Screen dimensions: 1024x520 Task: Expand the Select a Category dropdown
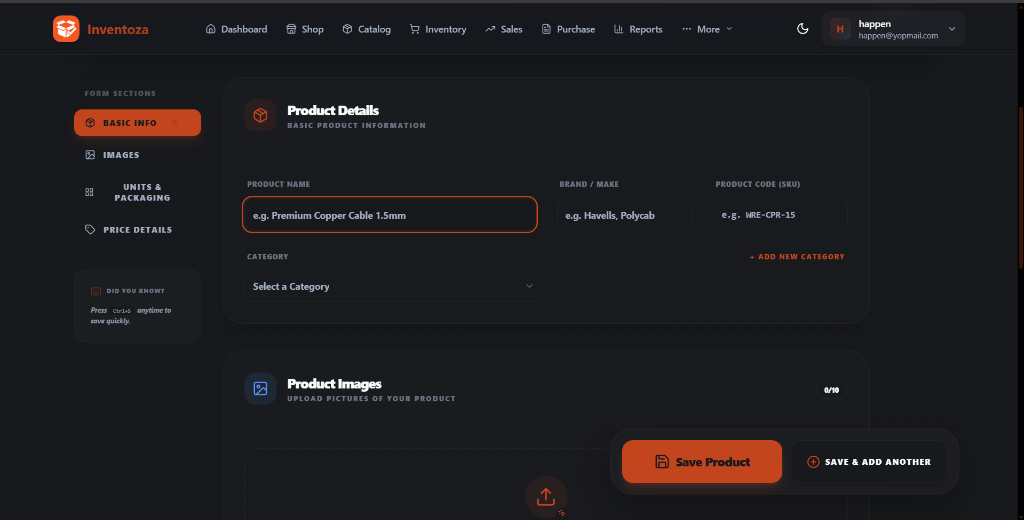pos(393,286)
